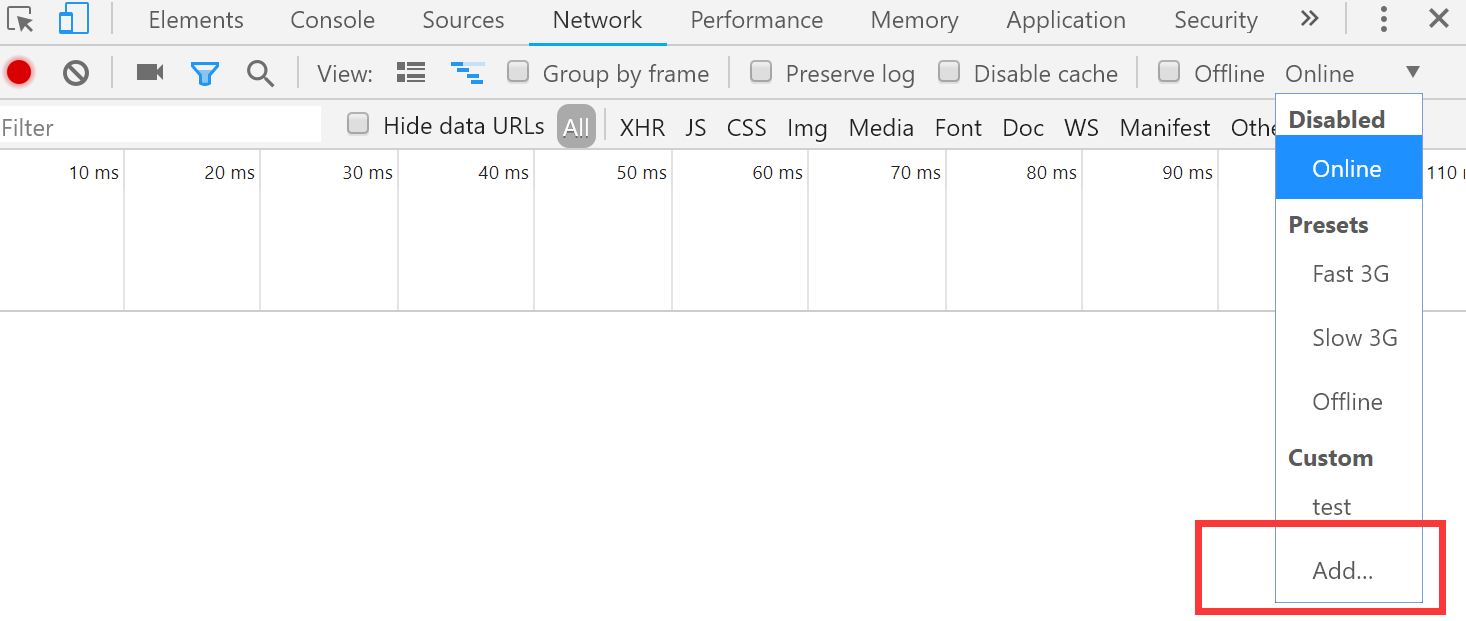Collapse the Online throttling dropdown arrow
1466x621 pixels.
[x=1412, y=72]
